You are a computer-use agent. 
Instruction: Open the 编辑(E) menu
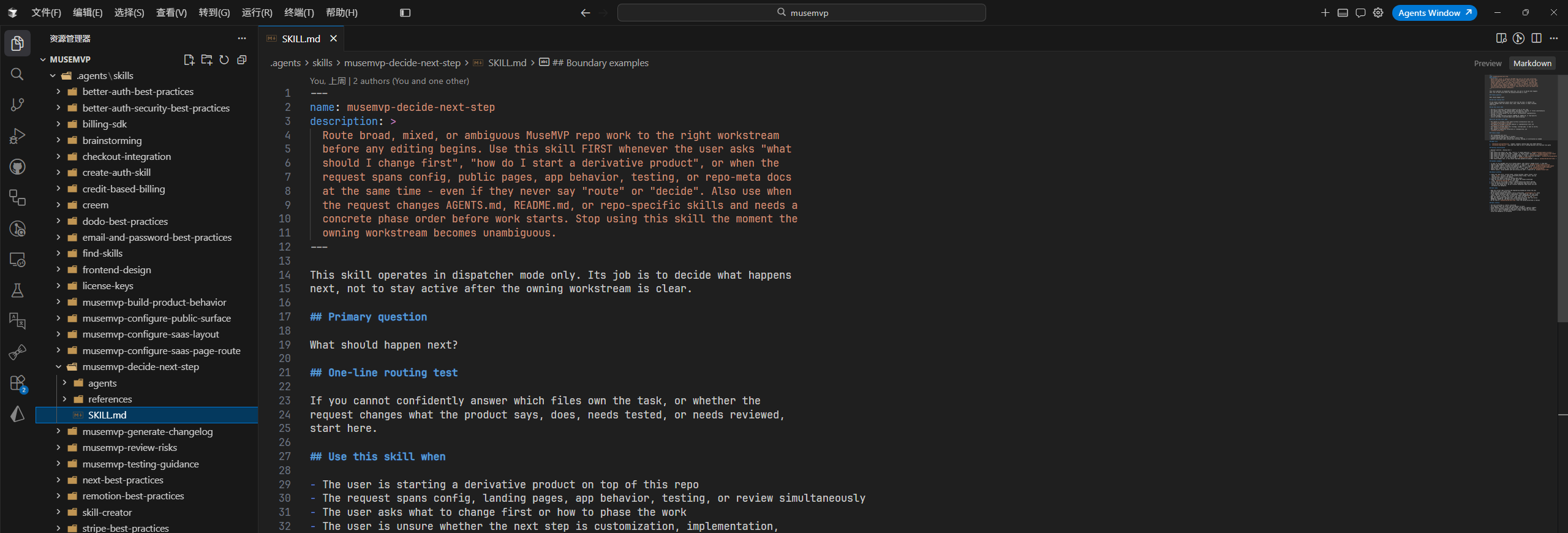pos(88,13)
